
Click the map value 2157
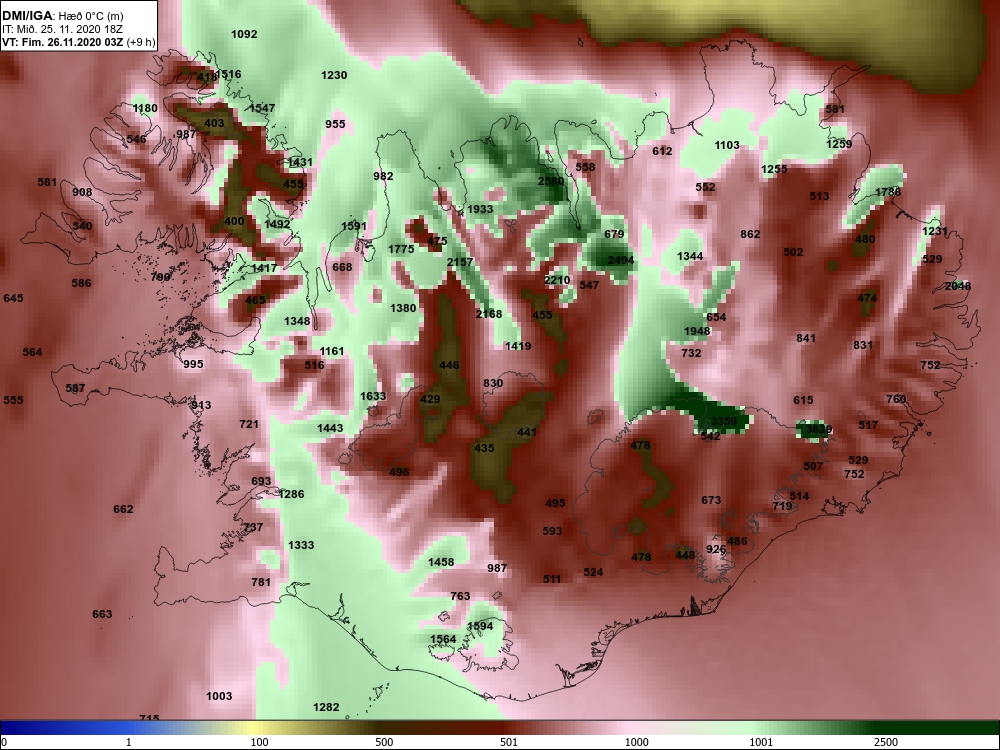click(460, 261)
